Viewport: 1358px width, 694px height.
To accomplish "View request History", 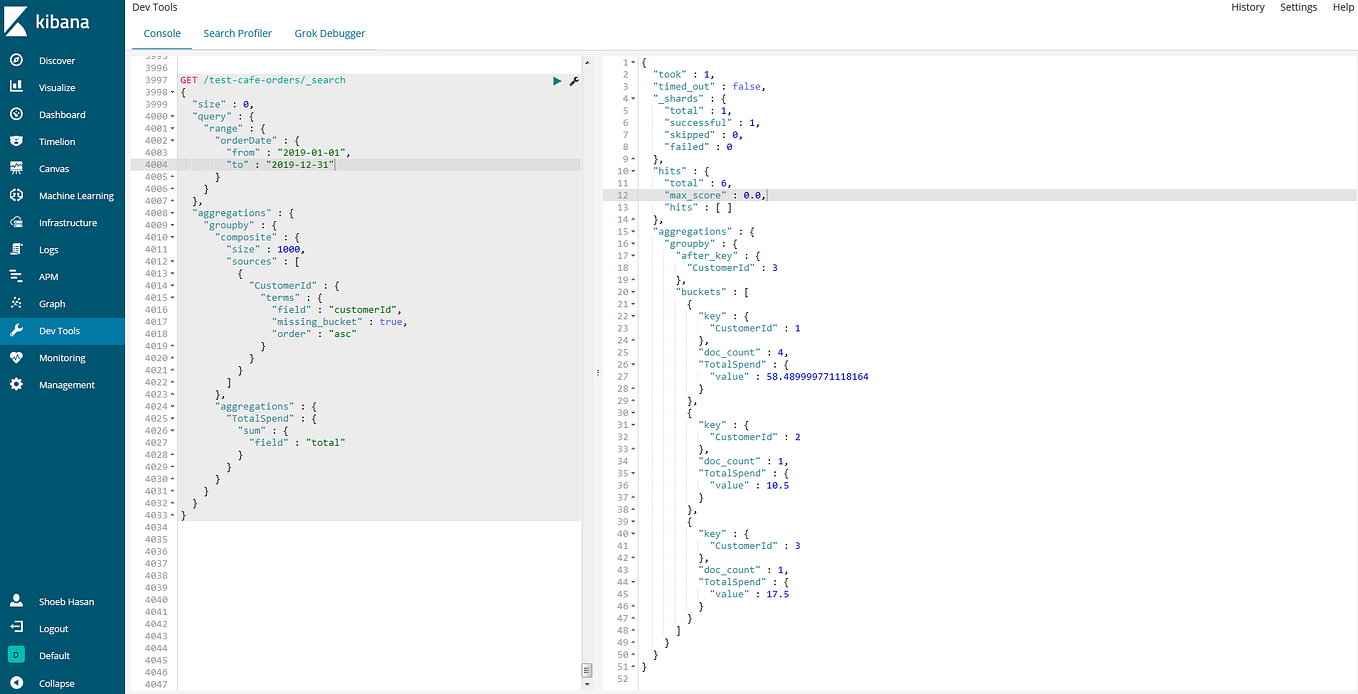I will tap(1247, 7).
